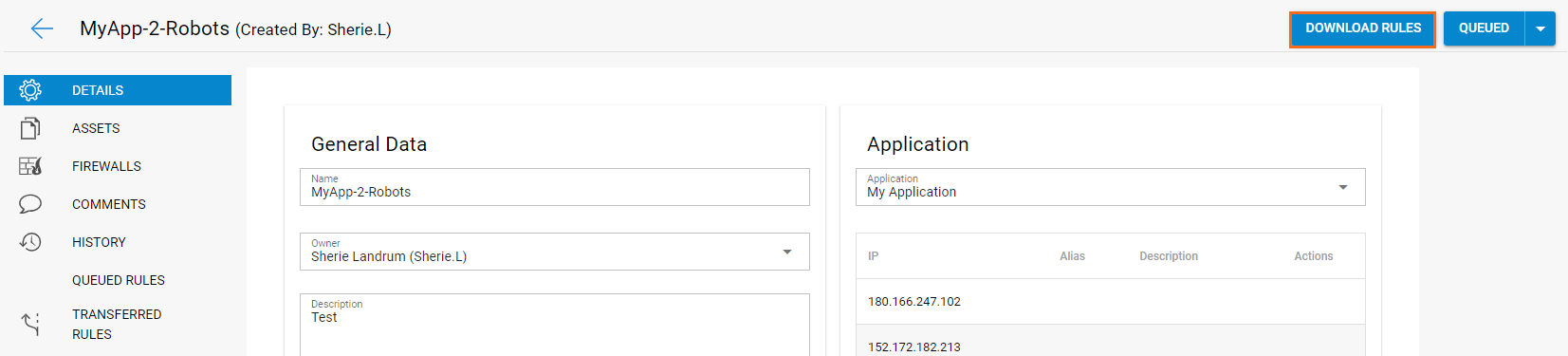Click the Queued status button

[x=1484, y=28]
